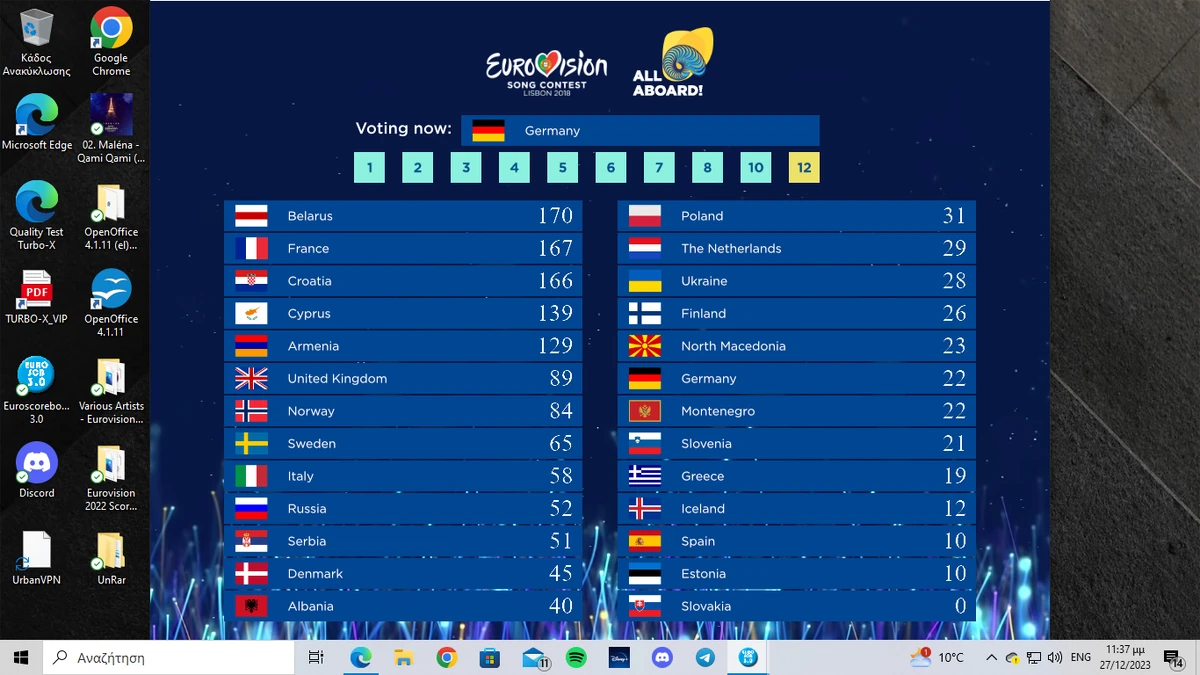
Task: Open Spotify from the taskbar
Action: 576,658
